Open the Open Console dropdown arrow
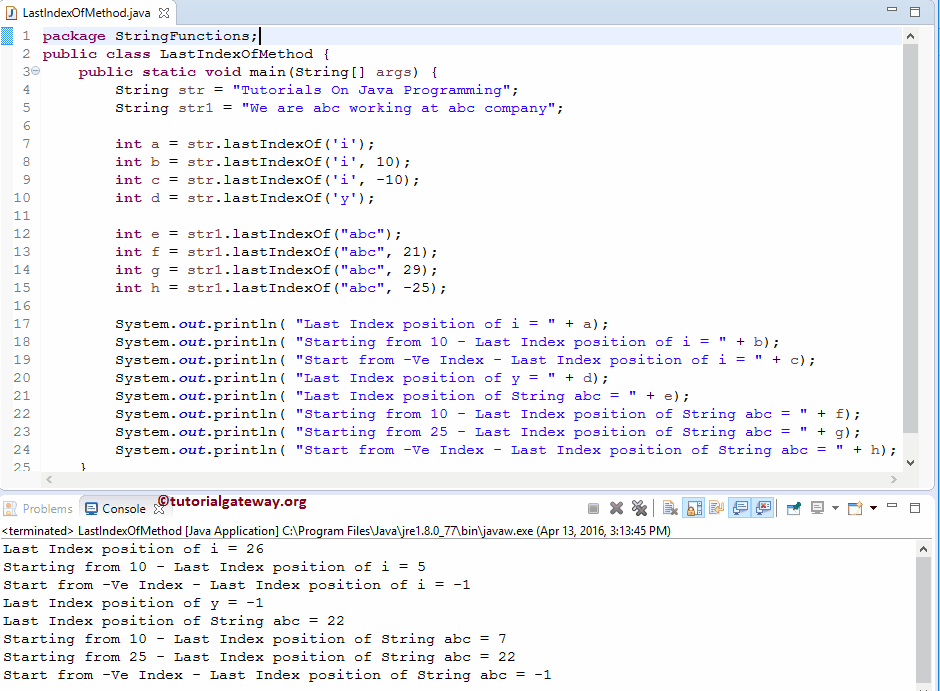This screenshot has width=940, height=691. tap(872, 508)
